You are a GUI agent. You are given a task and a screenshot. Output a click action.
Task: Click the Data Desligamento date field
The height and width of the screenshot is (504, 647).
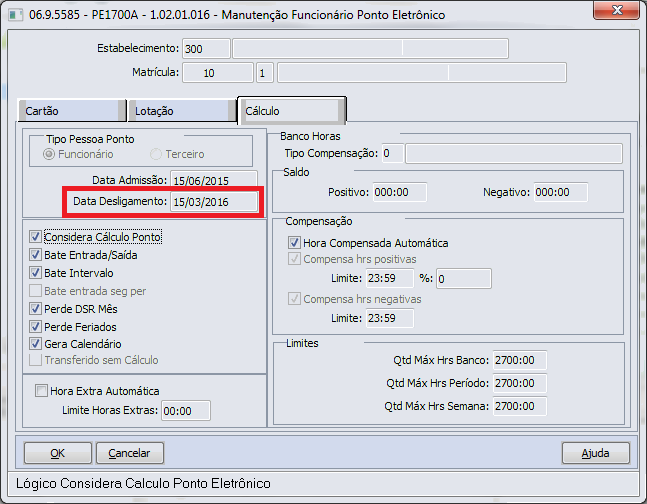click(214, 202)
